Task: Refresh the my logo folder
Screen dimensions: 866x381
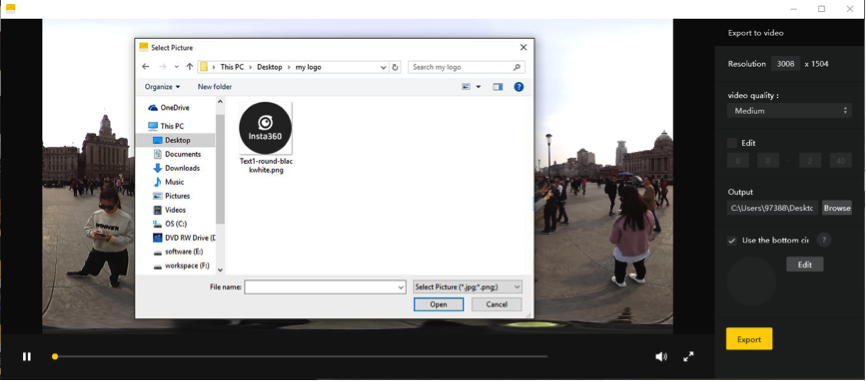Action: (x=395, y=67)
